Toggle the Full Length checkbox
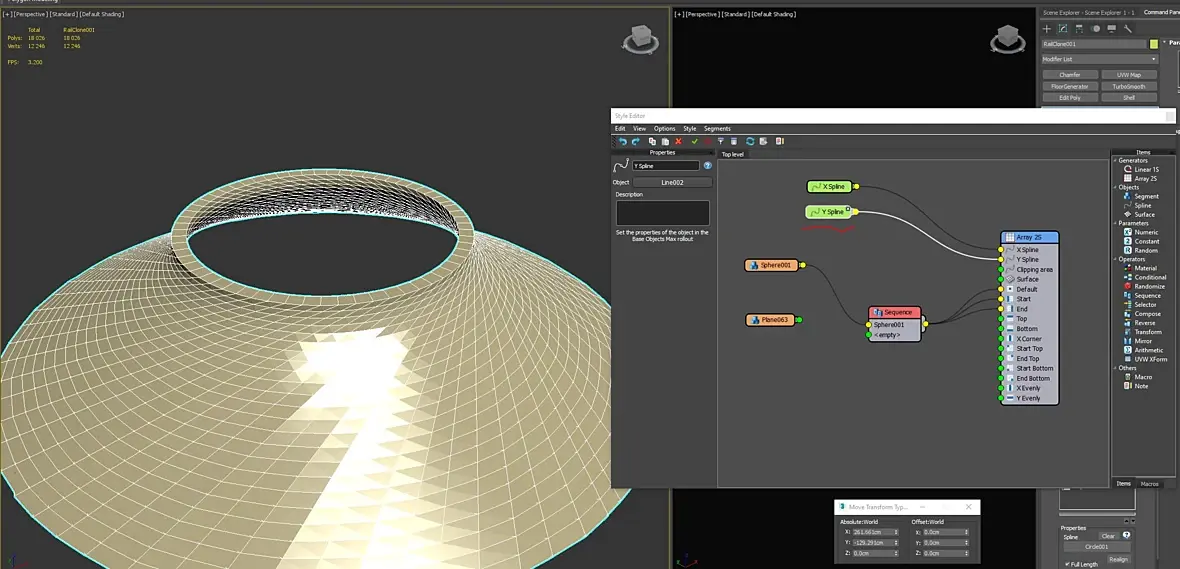Viewport: 1180px width, 569px height. coord(1066,564)
